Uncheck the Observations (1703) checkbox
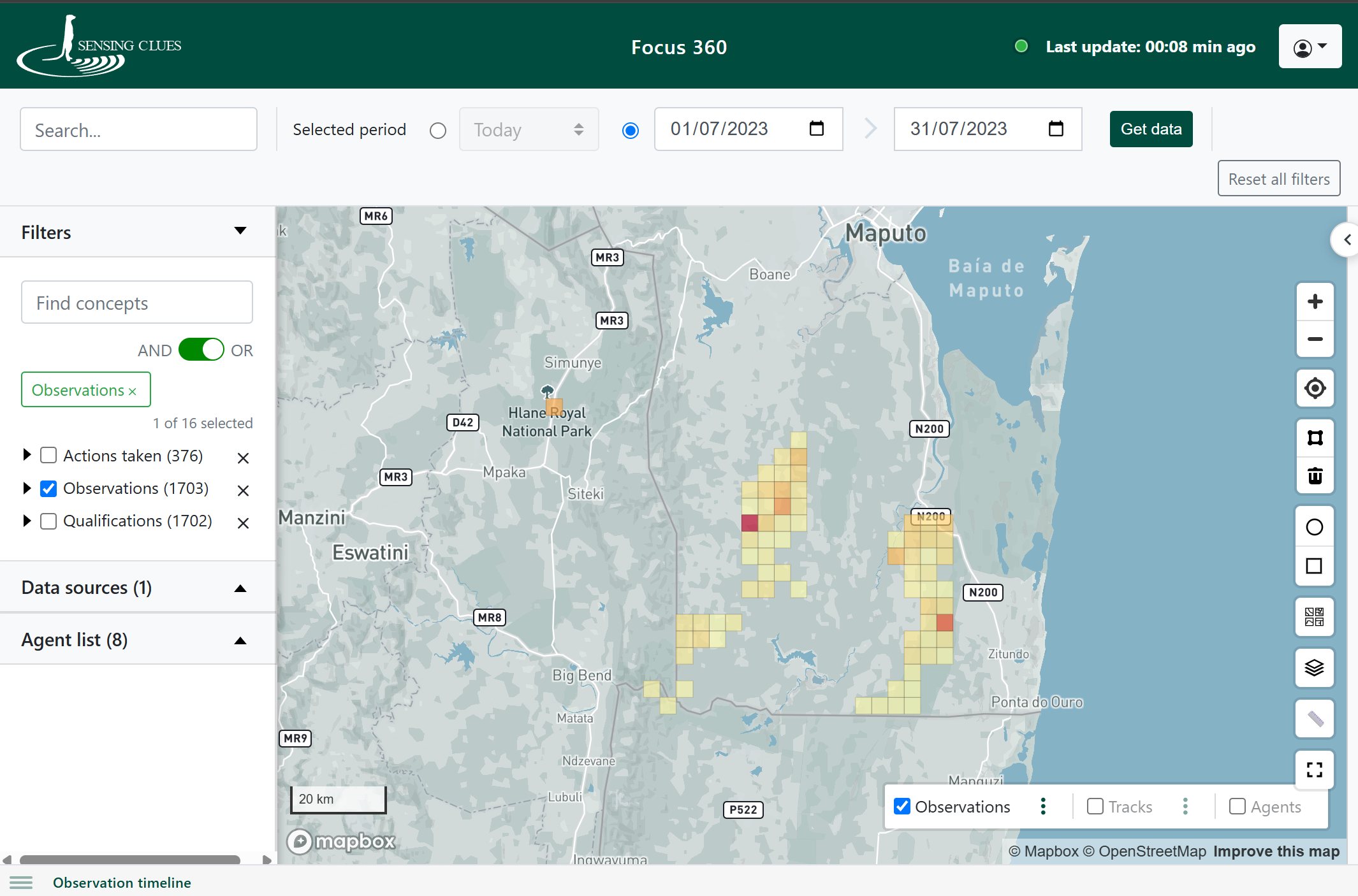Viewport: 1358px width, 896px height. click(x=48, y=488)
